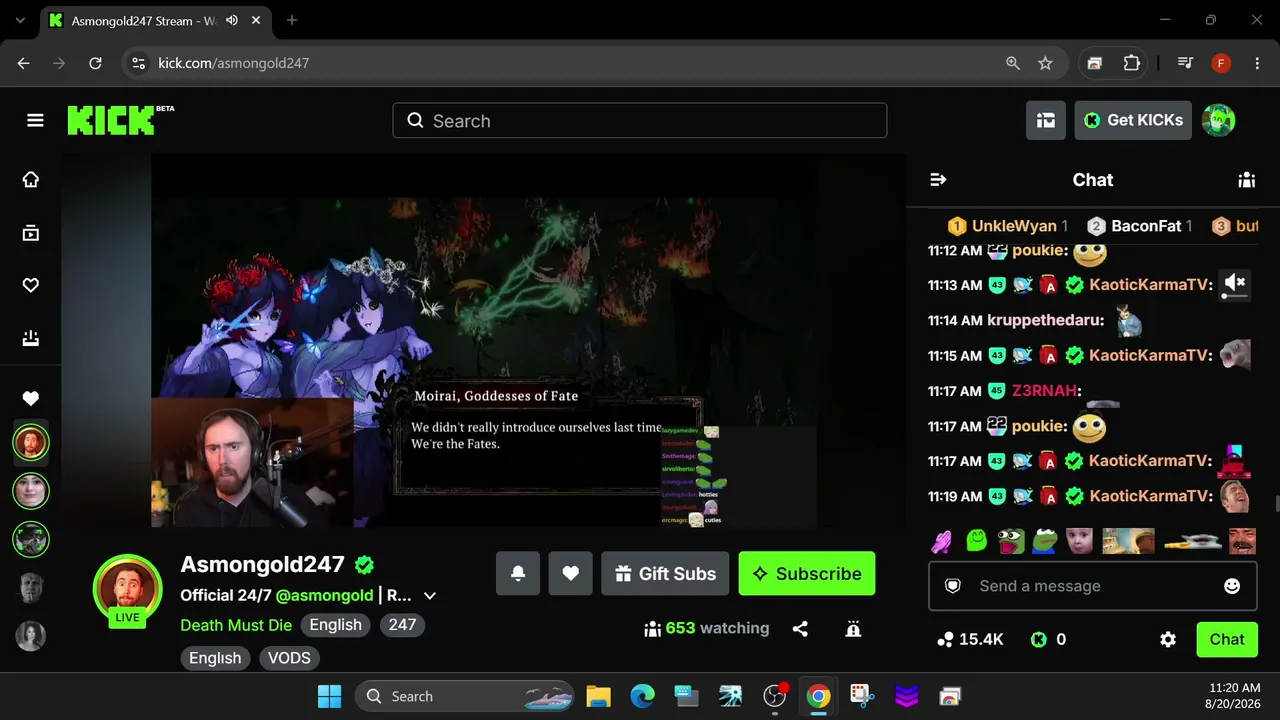Open Chrome extensions puzzle icon
This screenshot has width=1280, height=720.
(1131, 63)
